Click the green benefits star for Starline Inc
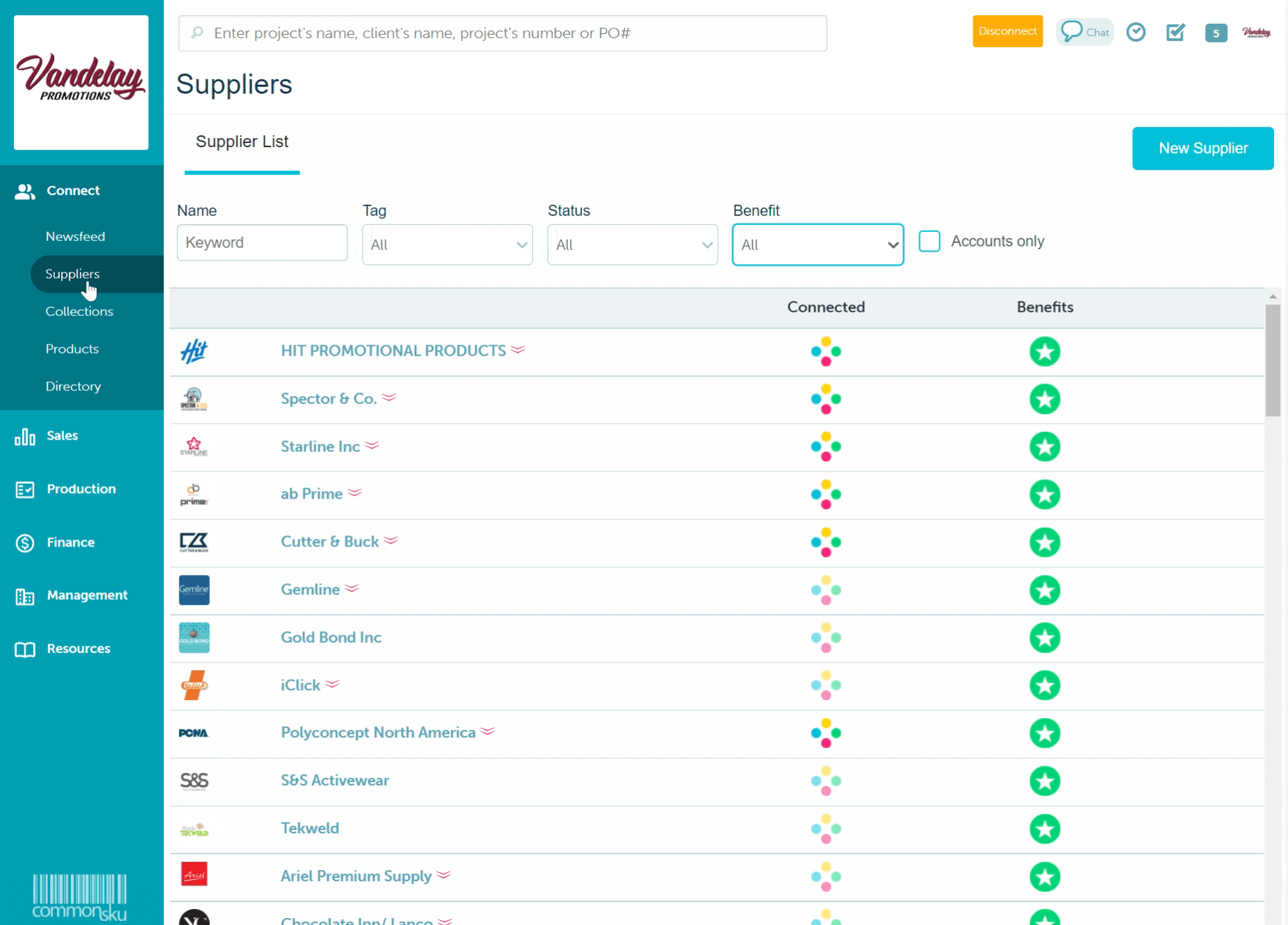1288x925 pixels. tap(1044, 447)
